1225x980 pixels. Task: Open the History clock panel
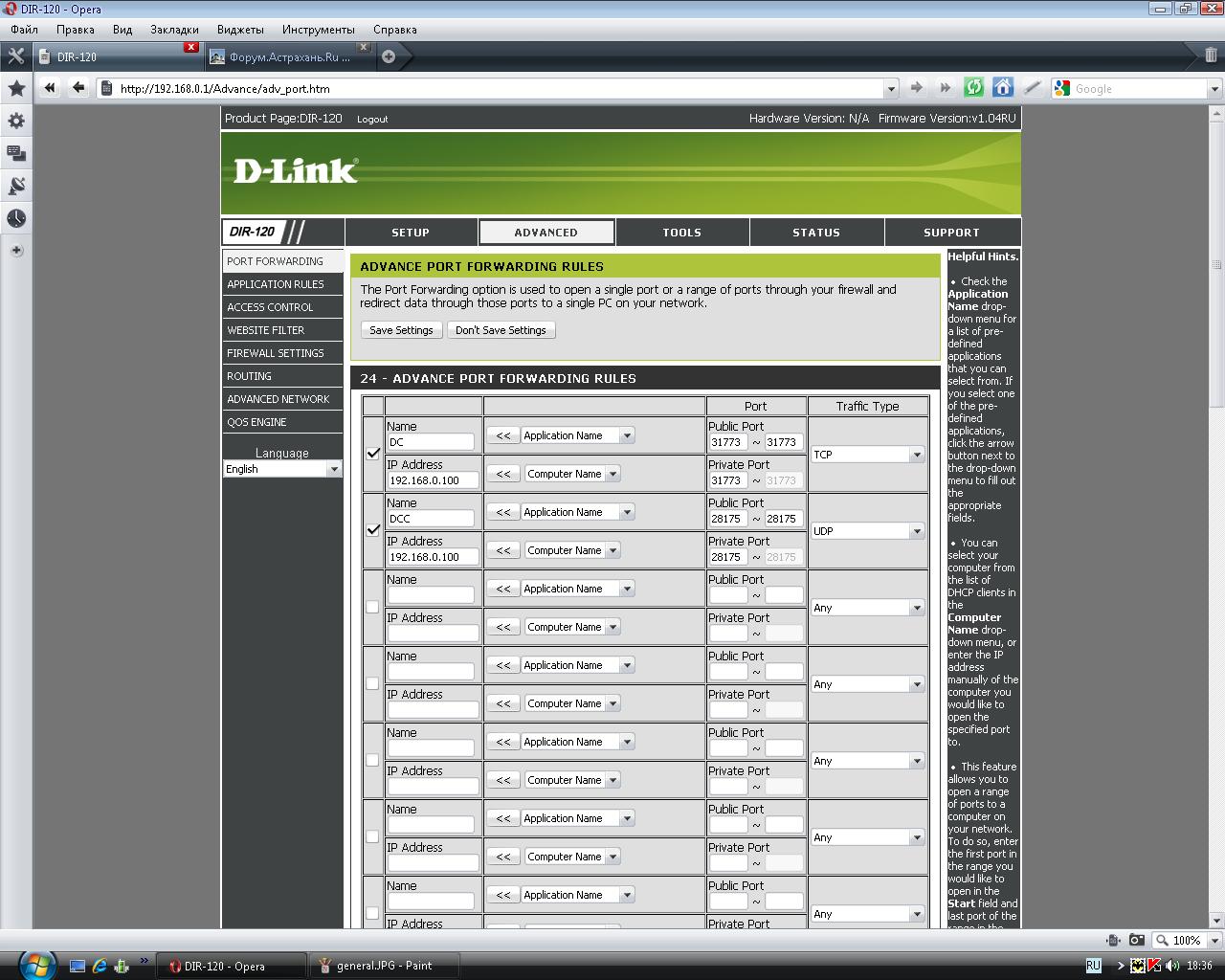[x=16, y=218]
